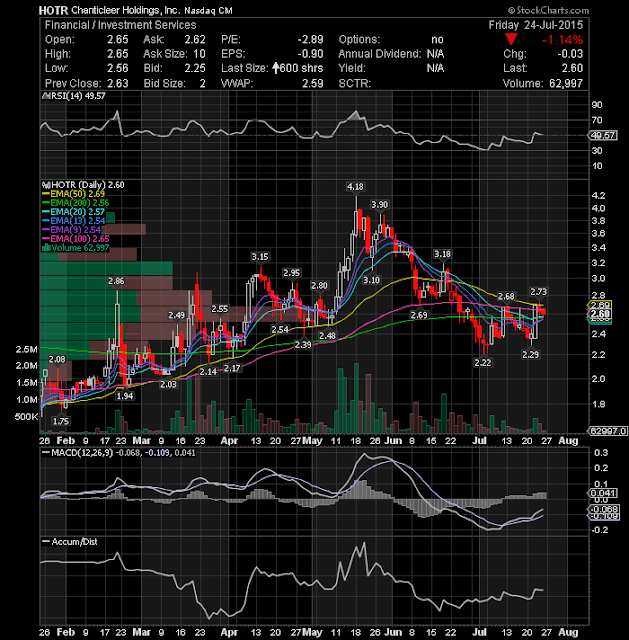The image size is (629, 640).
Task: Click the EMA(13) 2.54 legend entry
Action: click(73, 221)
